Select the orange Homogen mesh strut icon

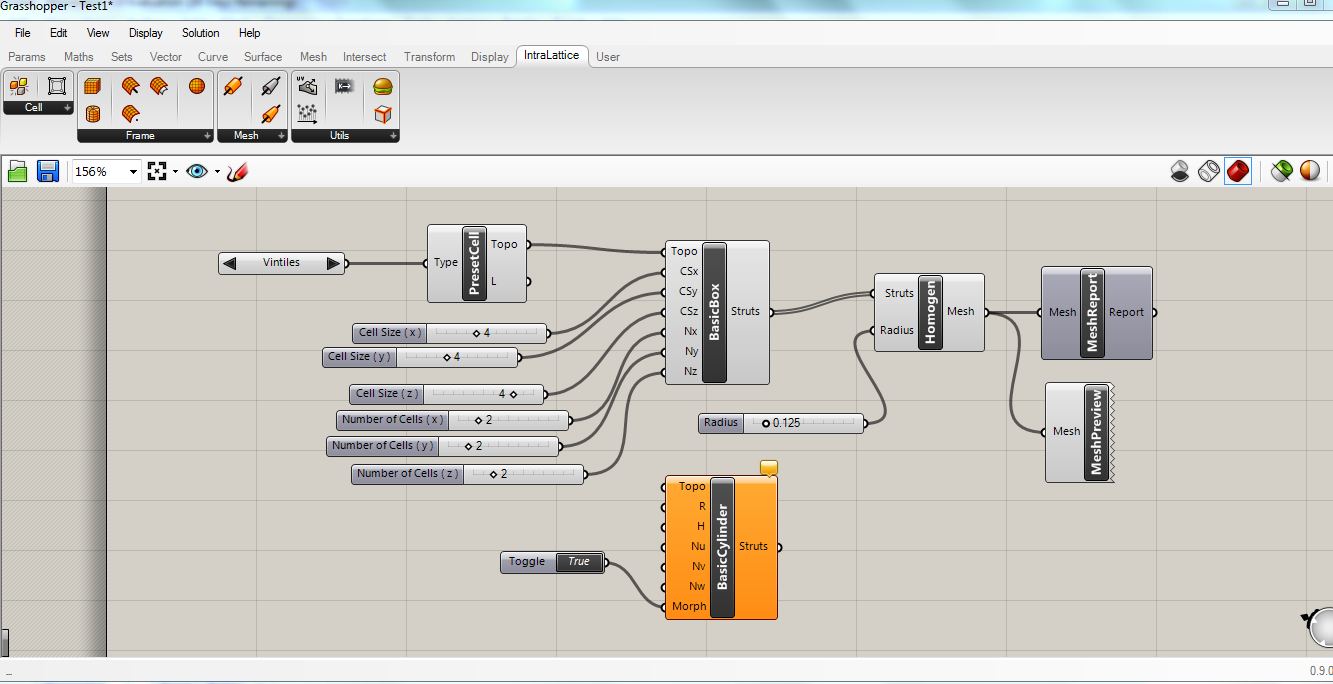tap(233, 87)
